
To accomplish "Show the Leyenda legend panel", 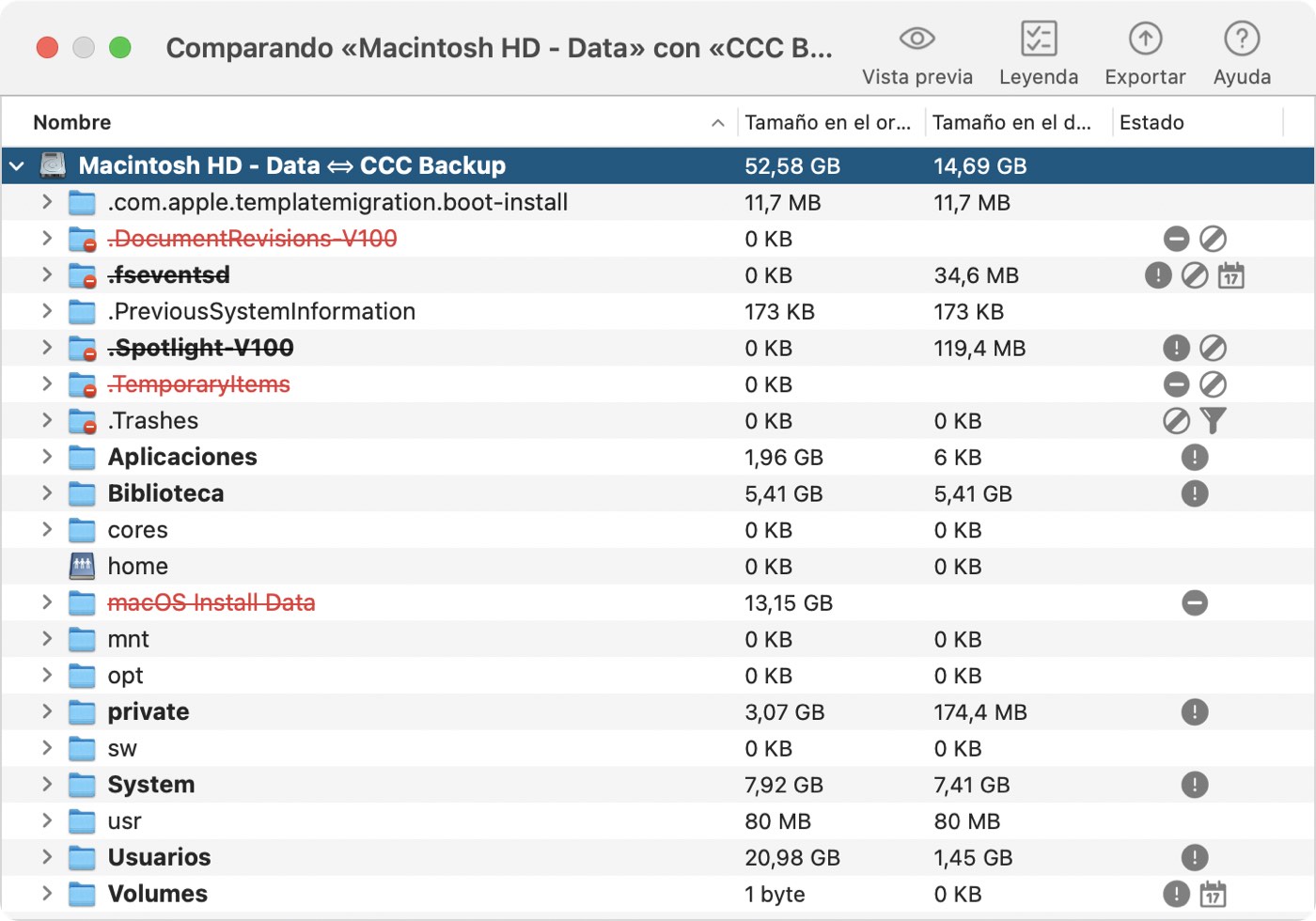I will point(1039,55).
